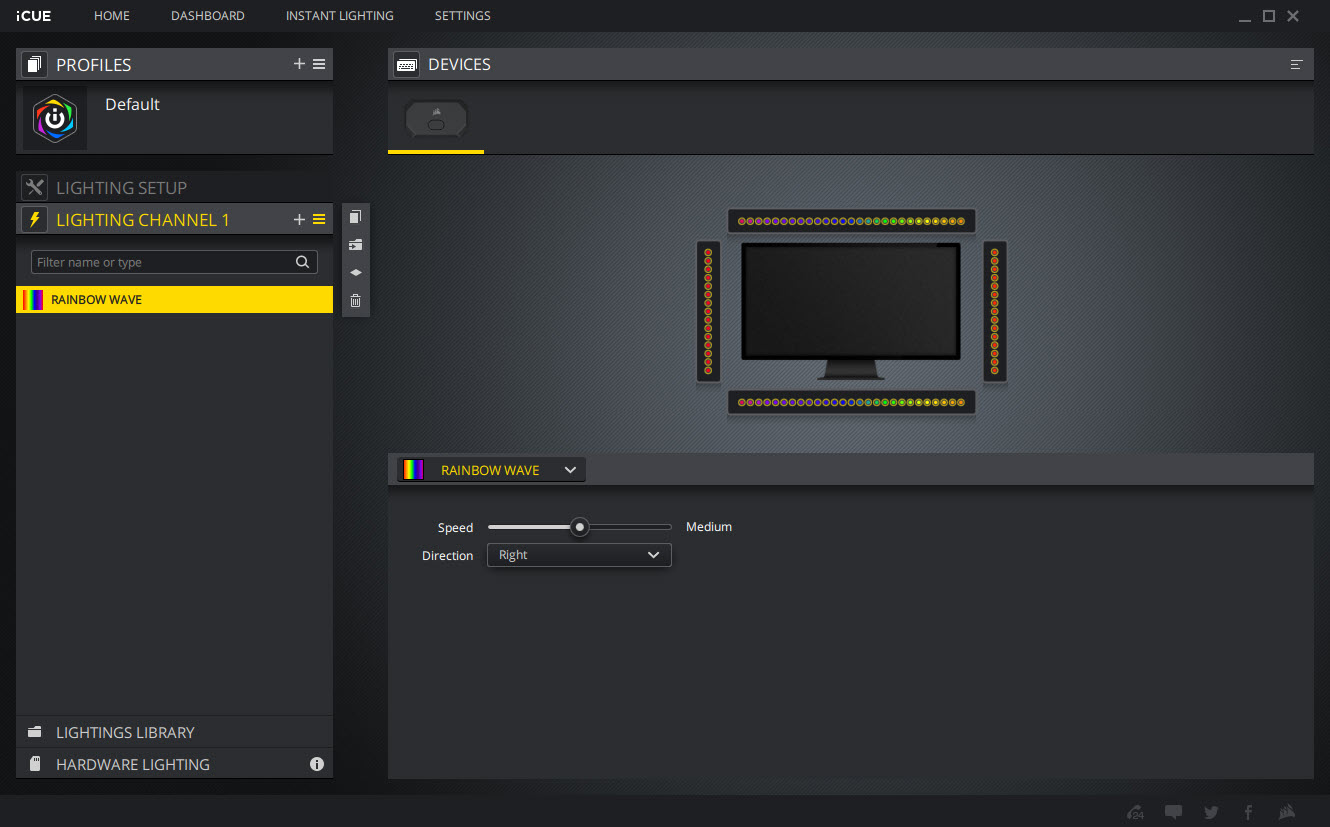
Task: Add a lighting effect to Lighting Channel 1
Action: click(x=299, y=219)
